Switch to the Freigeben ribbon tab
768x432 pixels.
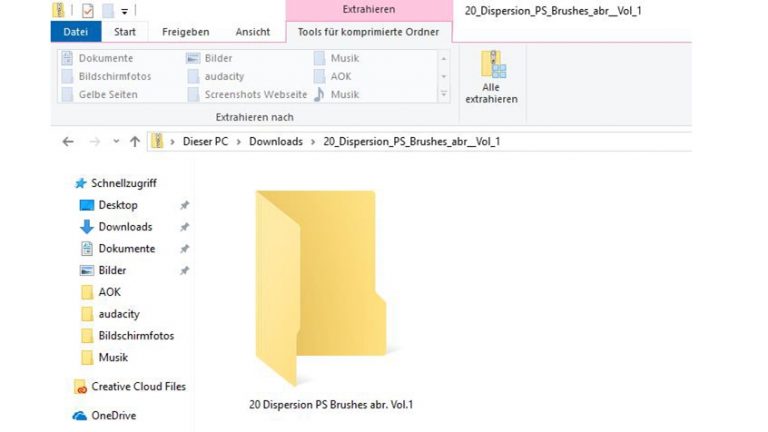tap(186, 32)
